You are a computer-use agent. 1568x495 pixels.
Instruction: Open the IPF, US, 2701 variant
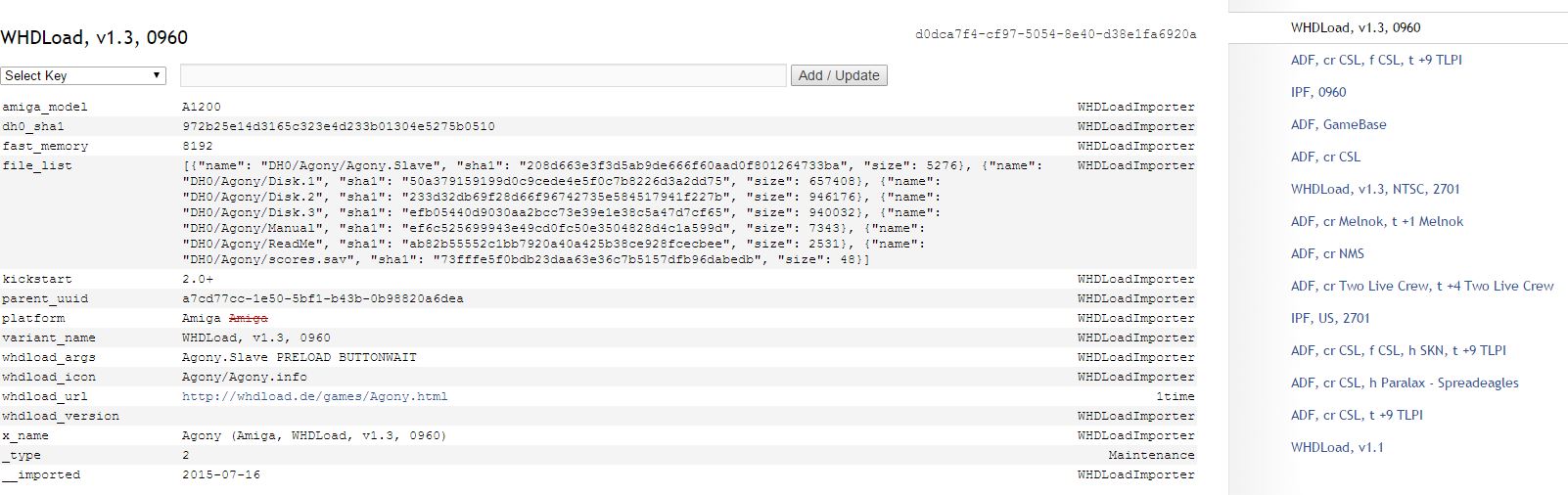click(1330, 318)
